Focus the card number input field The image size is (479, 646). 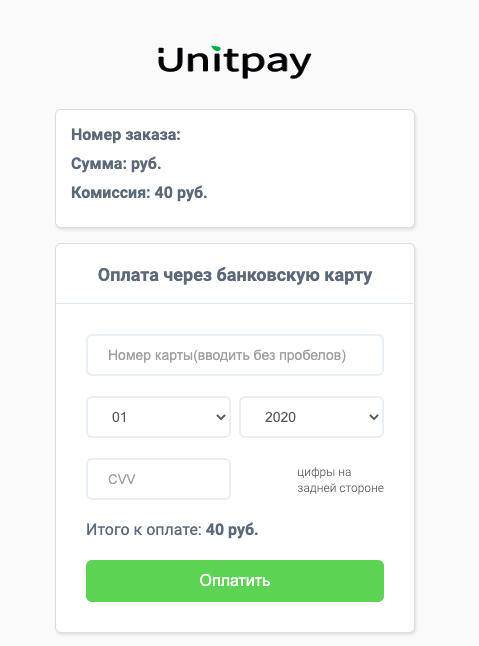click(235, 355)
